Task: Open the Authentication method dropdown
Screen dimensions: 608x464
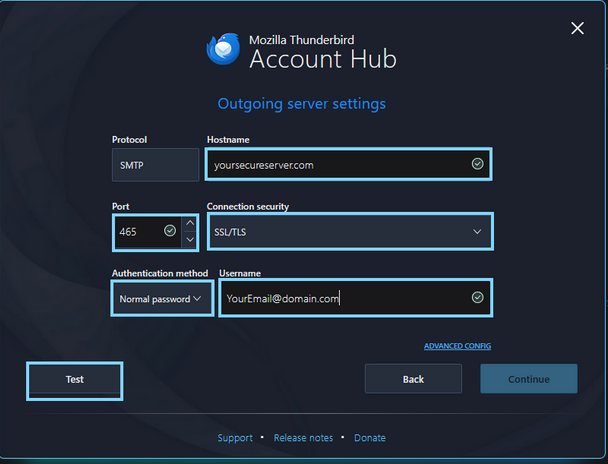Action: click(161, 298)
